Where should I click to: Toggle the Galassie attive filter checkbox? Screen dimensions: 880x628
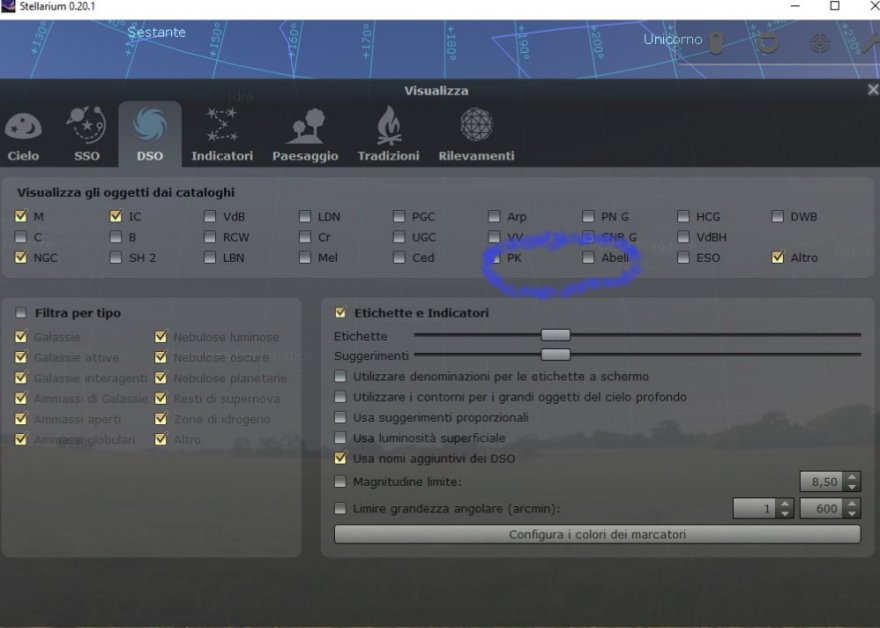click(21, 357)
